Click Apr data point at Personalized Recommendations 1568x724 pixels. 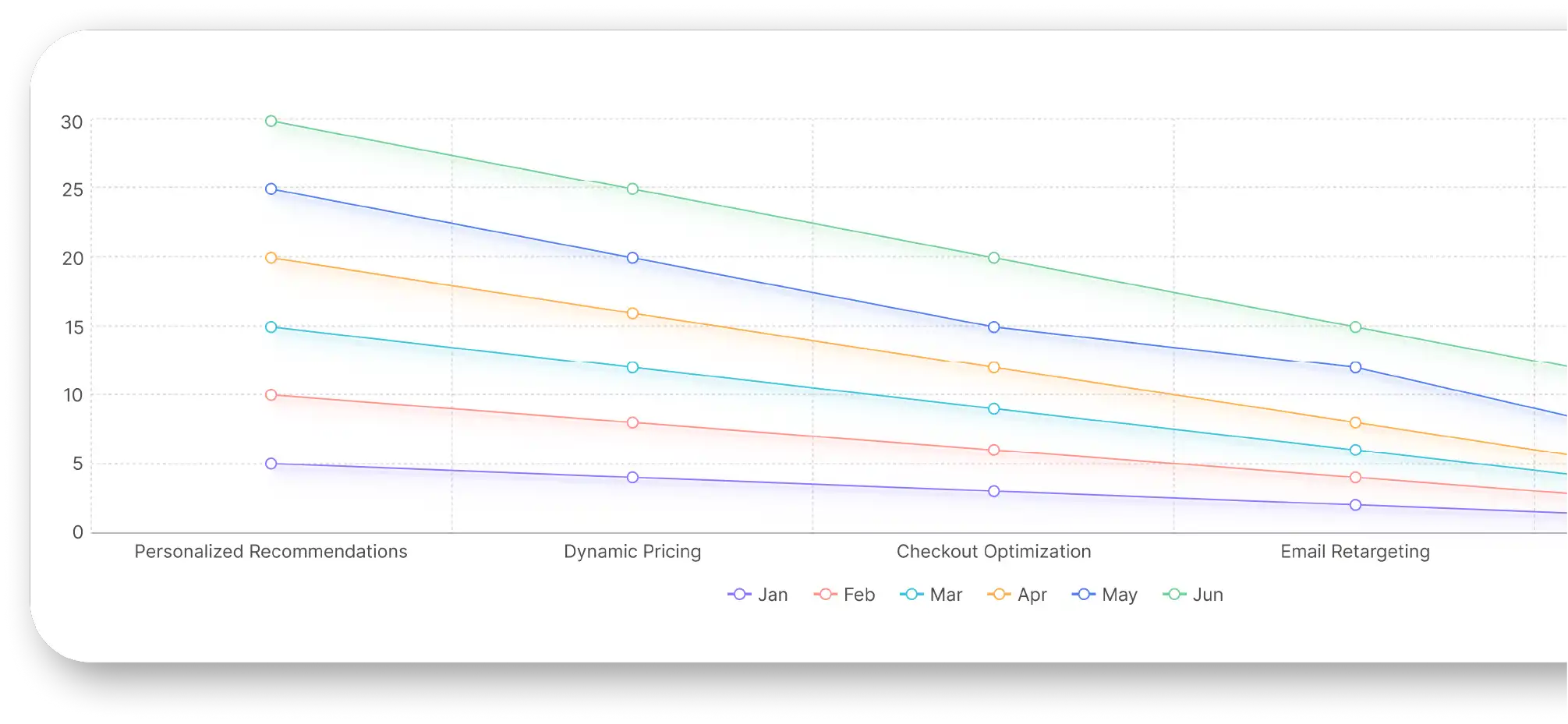[271, 258]
